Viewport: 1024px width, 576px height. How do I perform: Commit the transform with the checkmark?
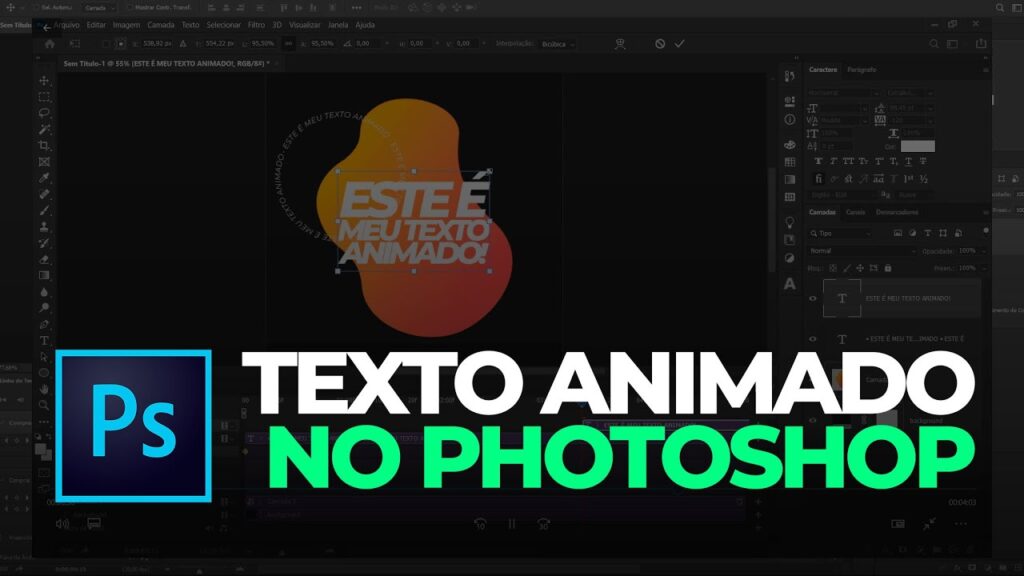point(680,44)
